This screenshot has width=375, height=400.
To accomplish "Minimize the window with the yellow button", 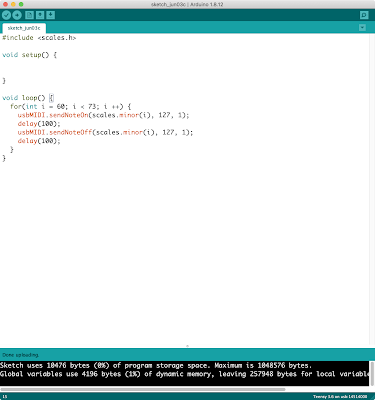I will [x=13, y=4].
